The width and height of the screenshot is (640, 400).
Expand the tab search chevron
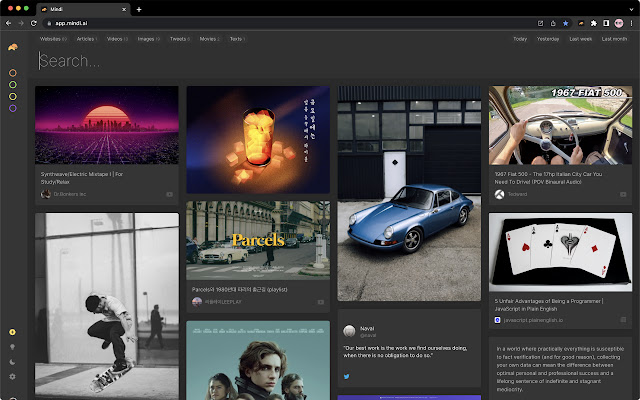click(x=631, y=9)
